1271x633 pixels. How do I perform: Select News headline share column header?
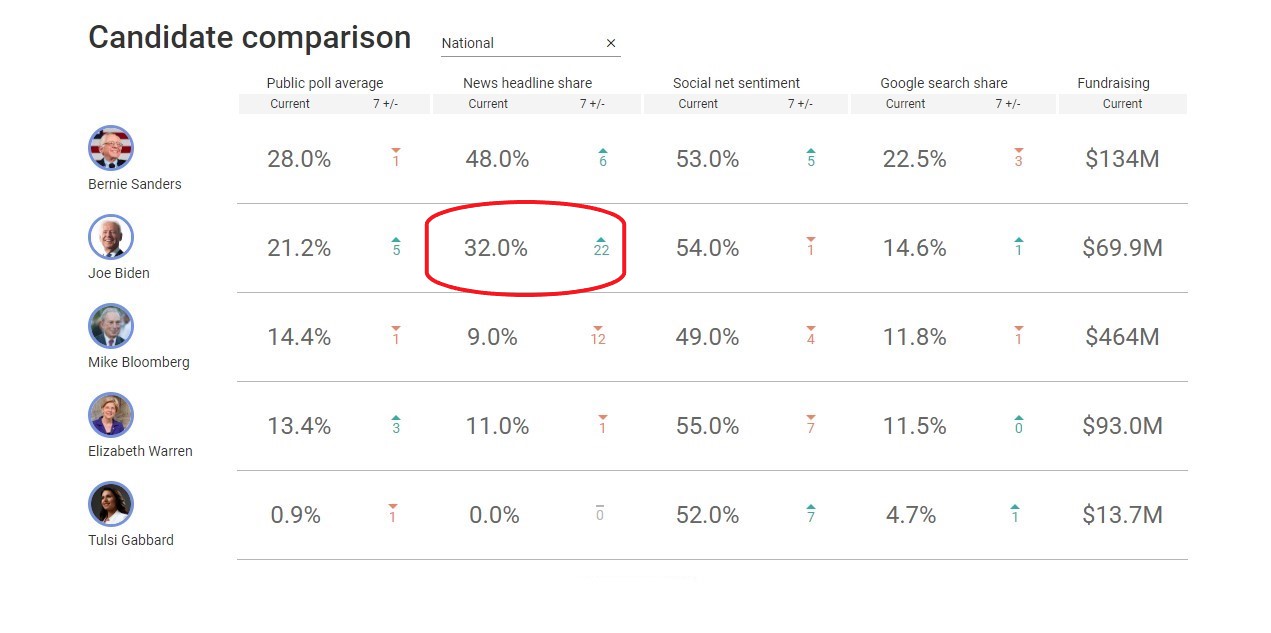pos(527,83)
